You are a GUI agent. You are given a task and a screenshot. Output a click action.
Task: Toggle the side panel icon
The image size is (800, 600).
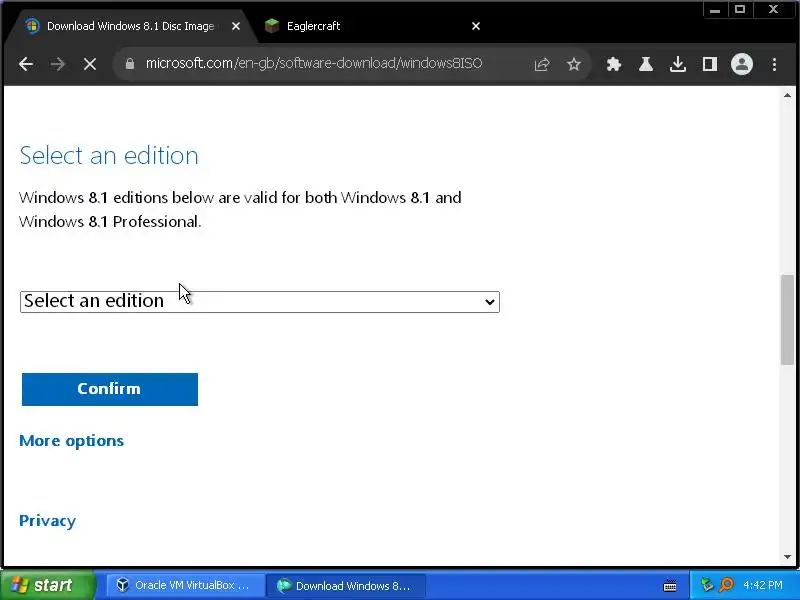(710, 64)
